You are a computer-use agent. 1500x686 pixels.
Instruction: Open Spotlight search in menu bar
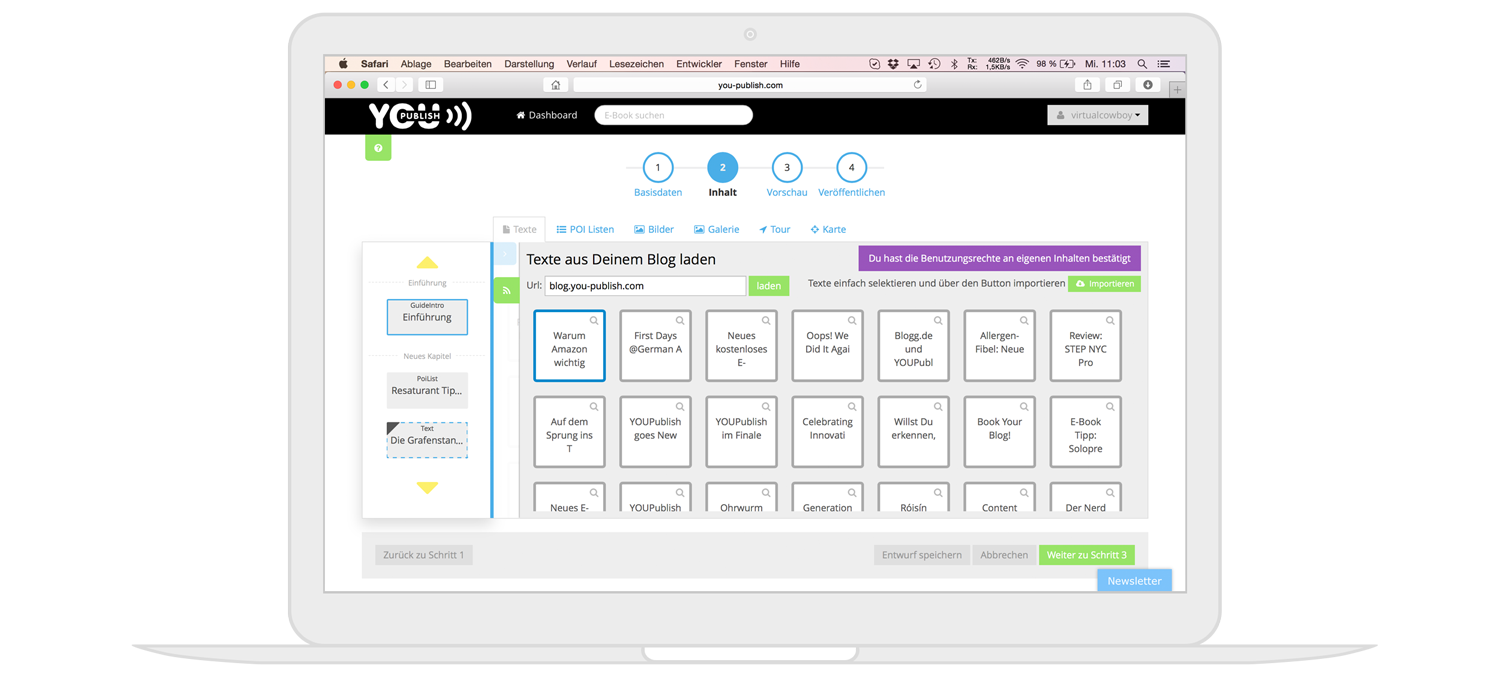click(1142, 64)
